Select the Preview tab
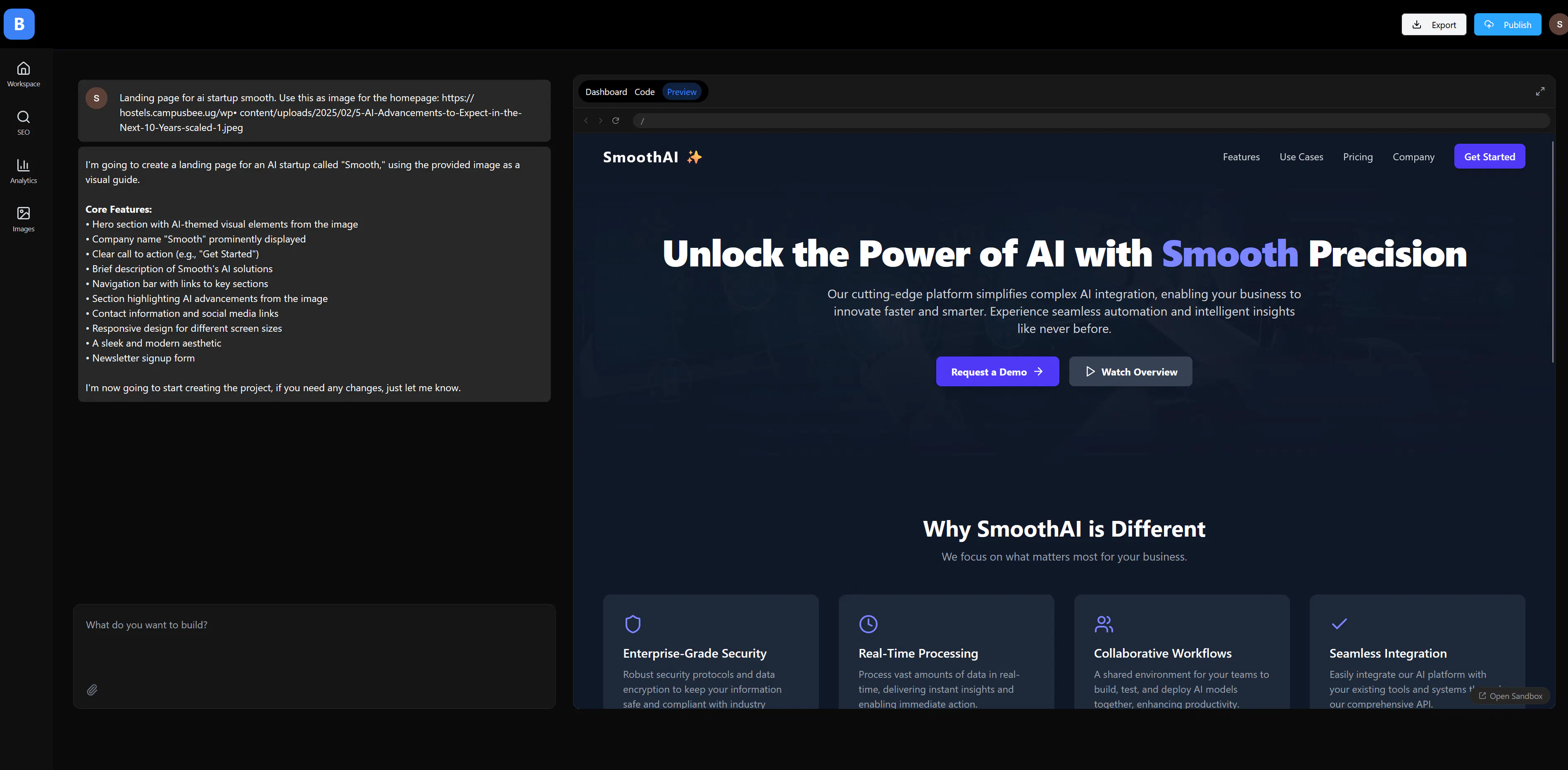 point(682,92)
